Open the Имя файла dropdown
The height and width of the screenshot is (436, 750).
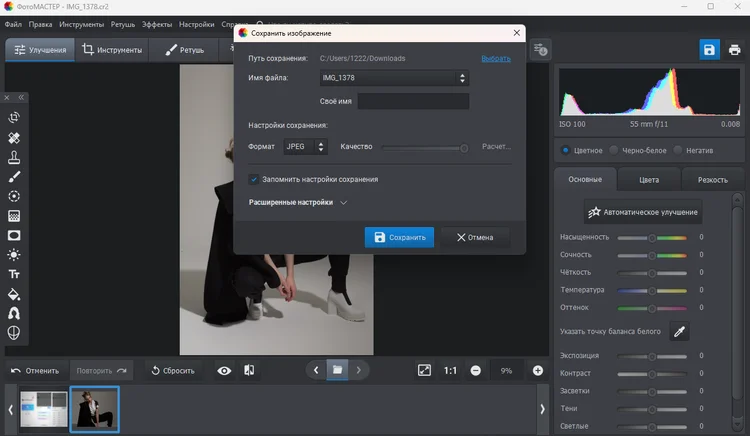tap(393, 78)
